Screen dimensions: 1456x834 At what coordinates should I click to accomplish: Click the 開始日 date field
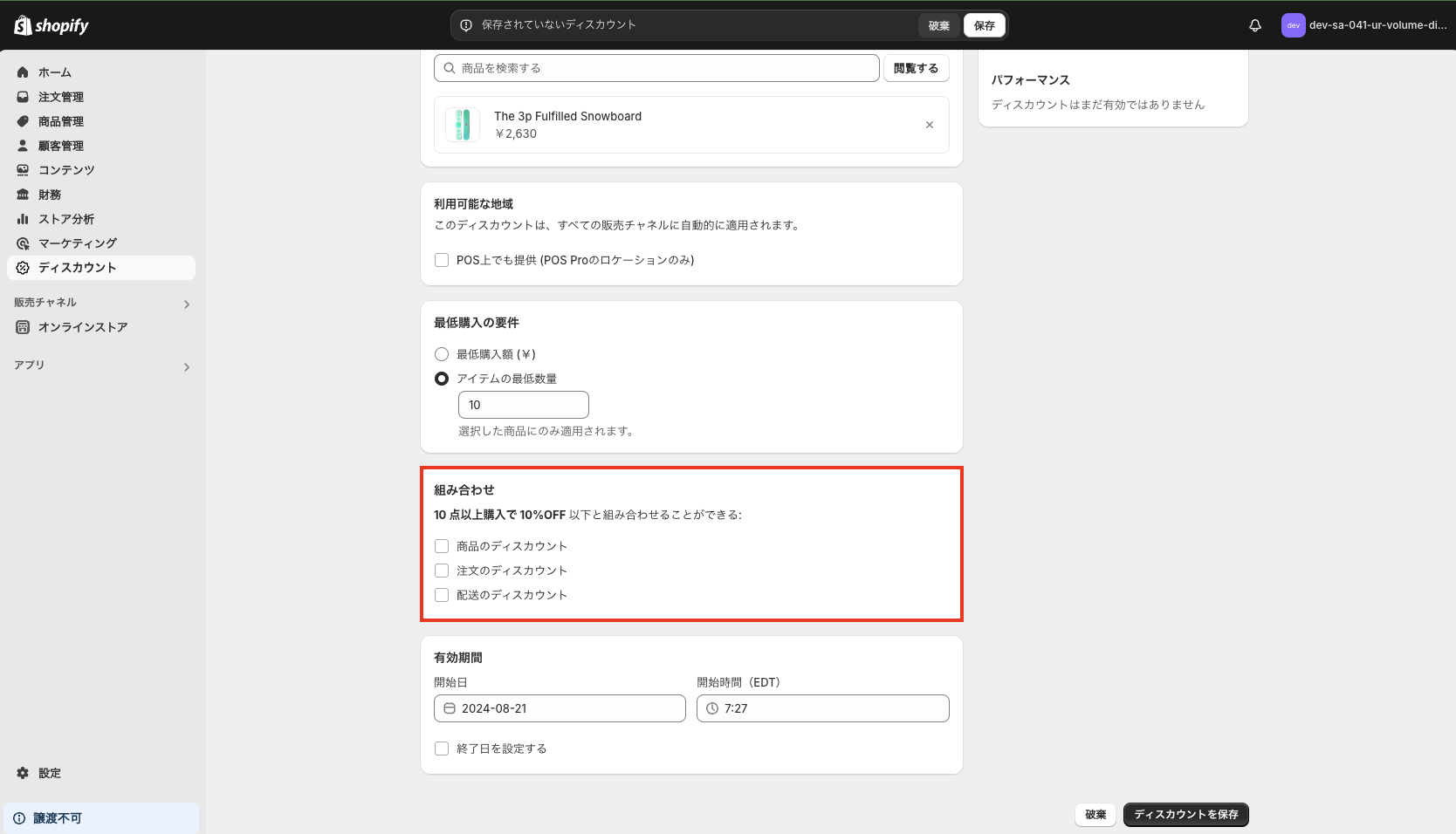tap(560, 708)
